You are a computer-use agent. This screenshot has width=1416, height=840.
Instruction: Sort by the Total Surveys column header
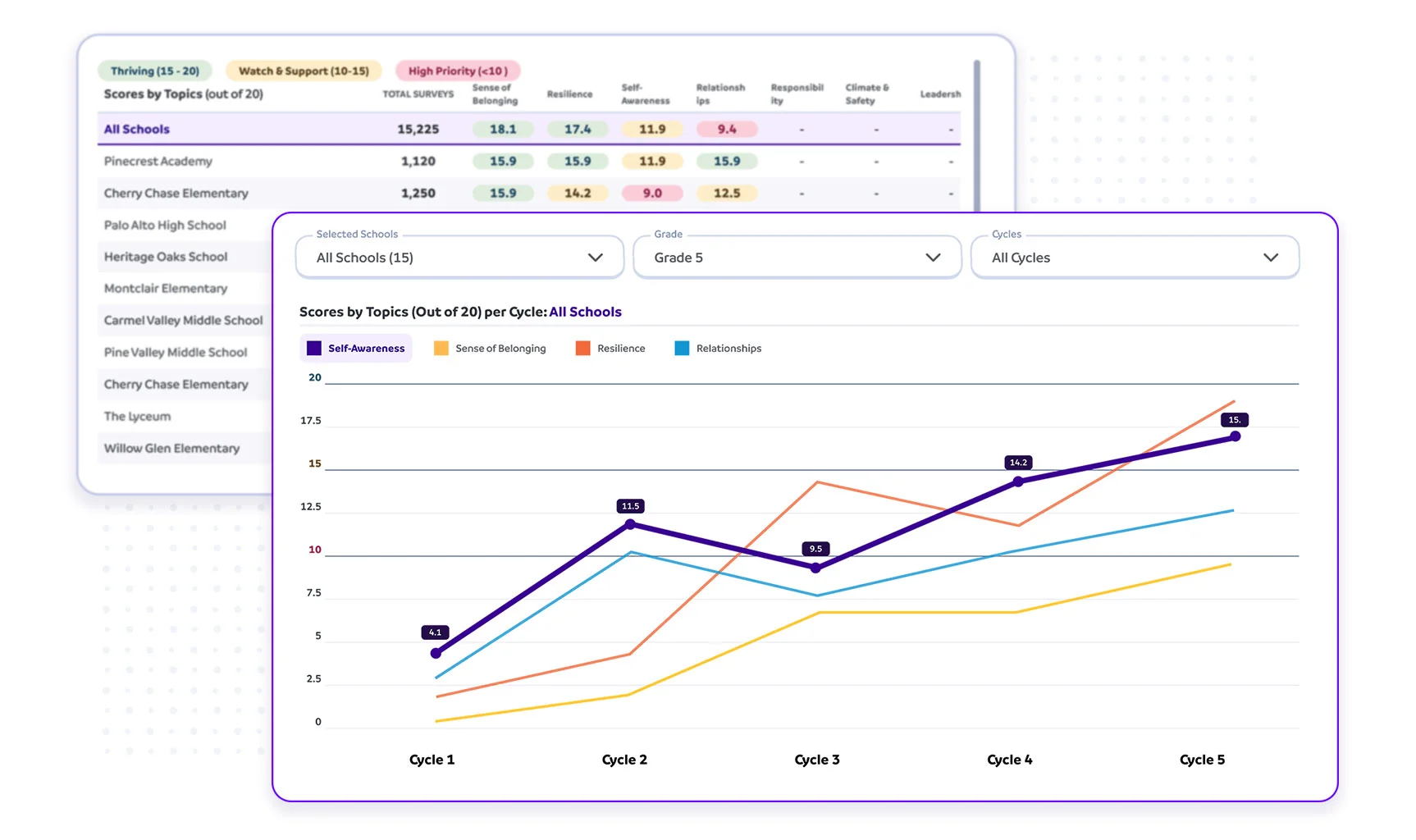[x=418, y=94]
